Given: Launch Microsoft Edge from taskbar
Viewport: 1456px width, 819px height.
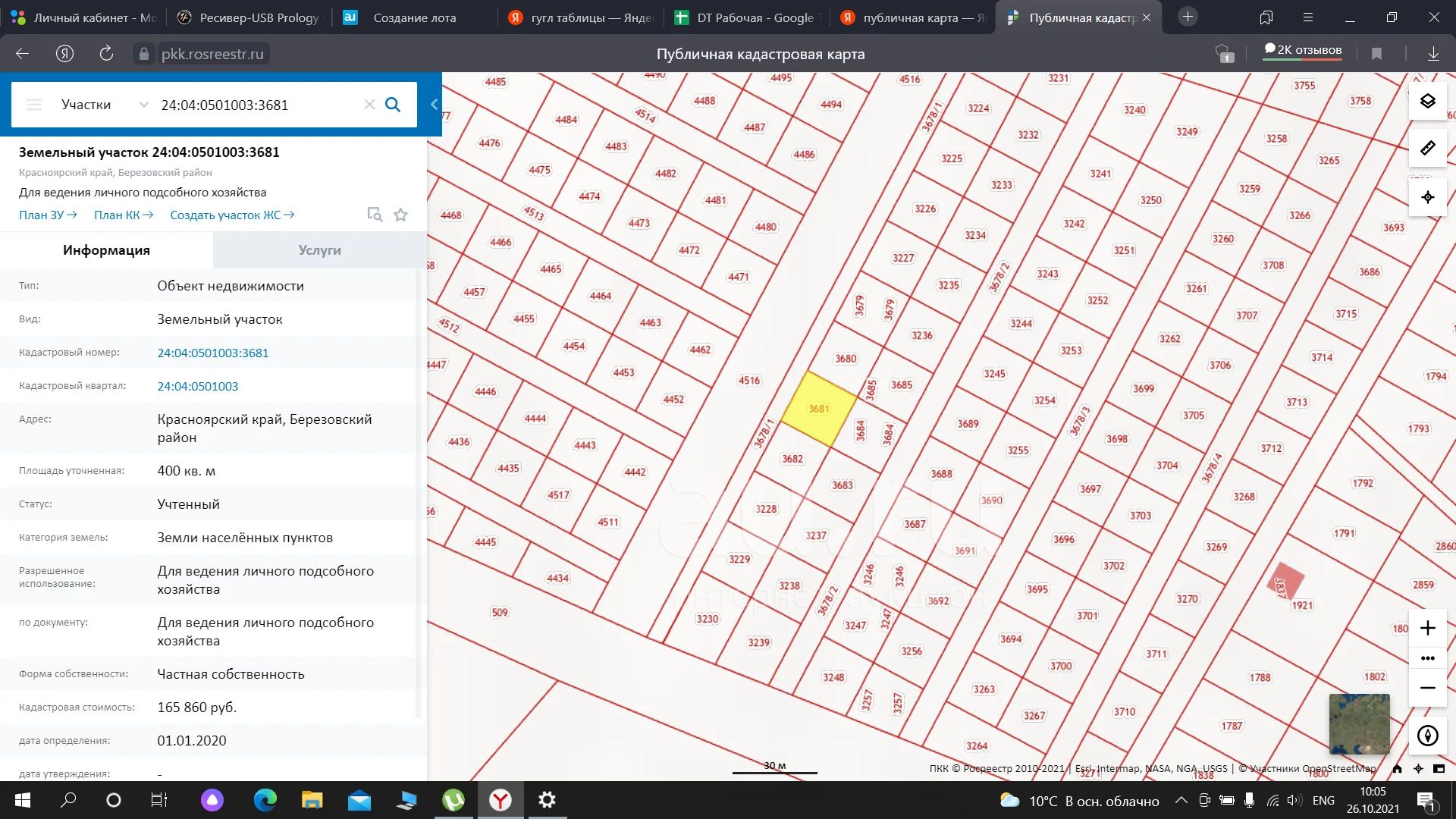Looking at the screenshot, I should click(x=265, y=800).
